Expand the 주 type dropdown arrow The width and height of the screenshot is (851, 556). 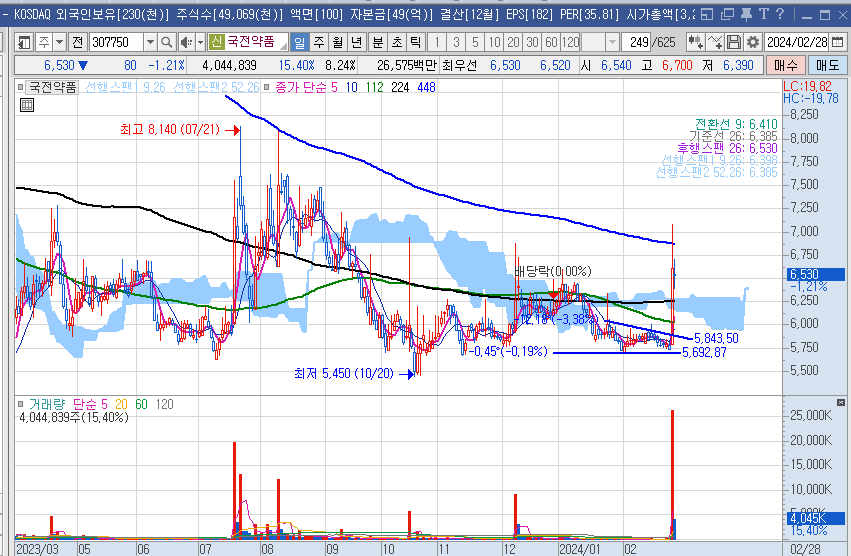59,42
